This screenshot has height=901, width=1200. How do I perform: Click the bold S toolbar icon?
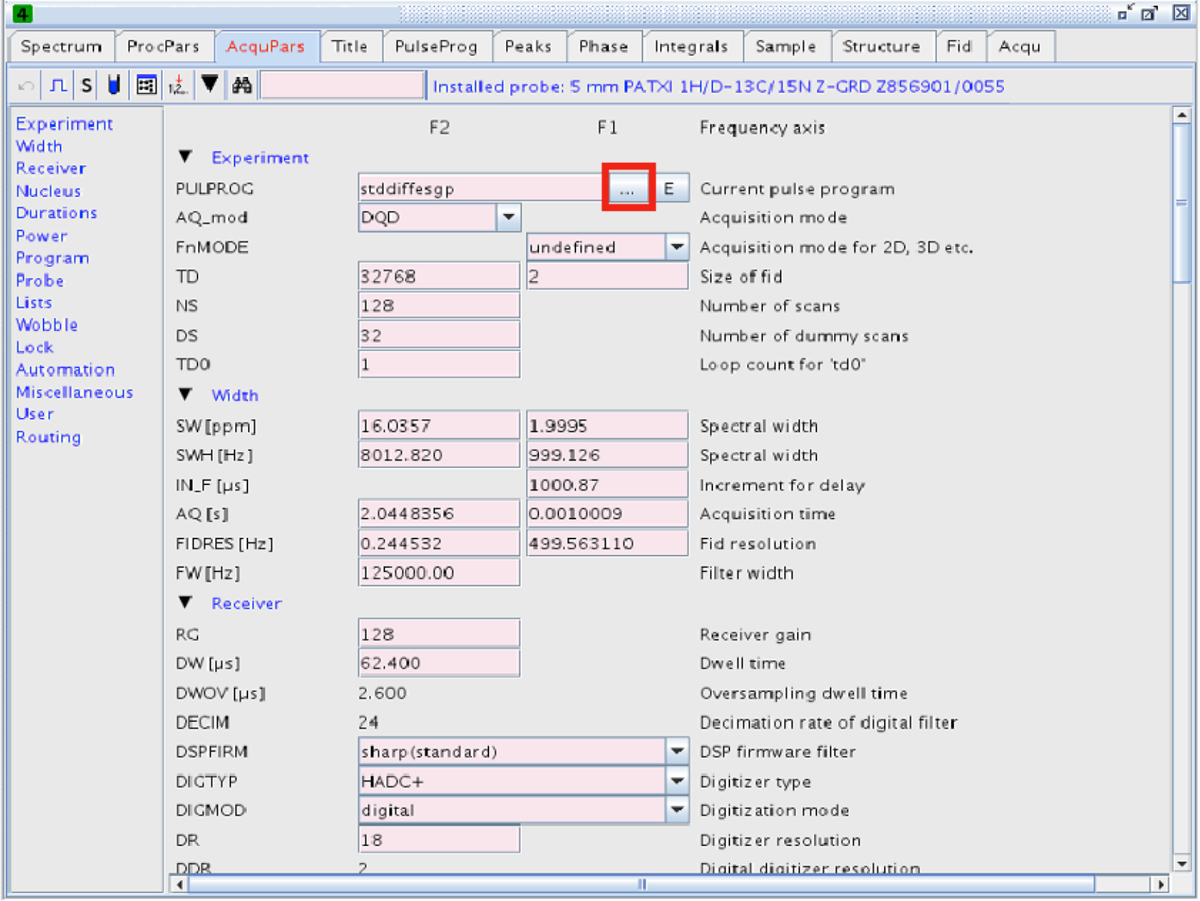tap(87, 86)
